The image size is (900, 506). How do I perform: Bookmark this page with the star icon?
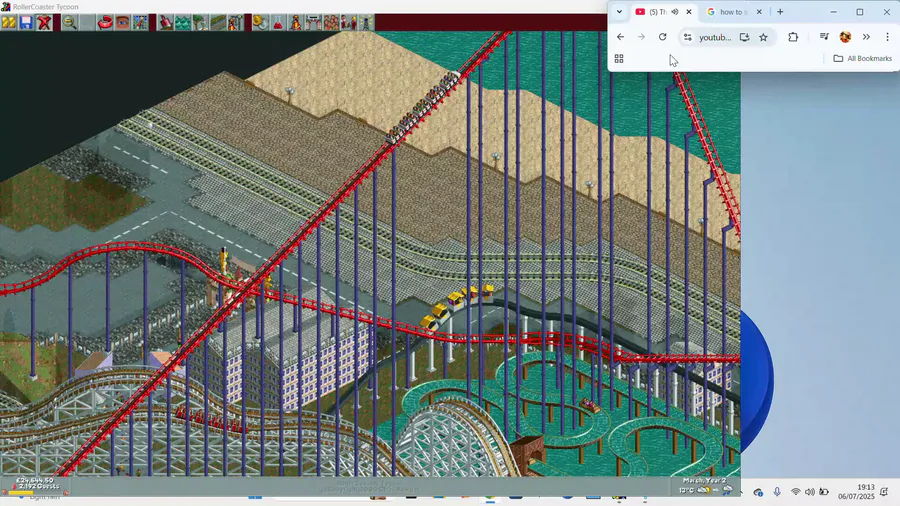763,37
